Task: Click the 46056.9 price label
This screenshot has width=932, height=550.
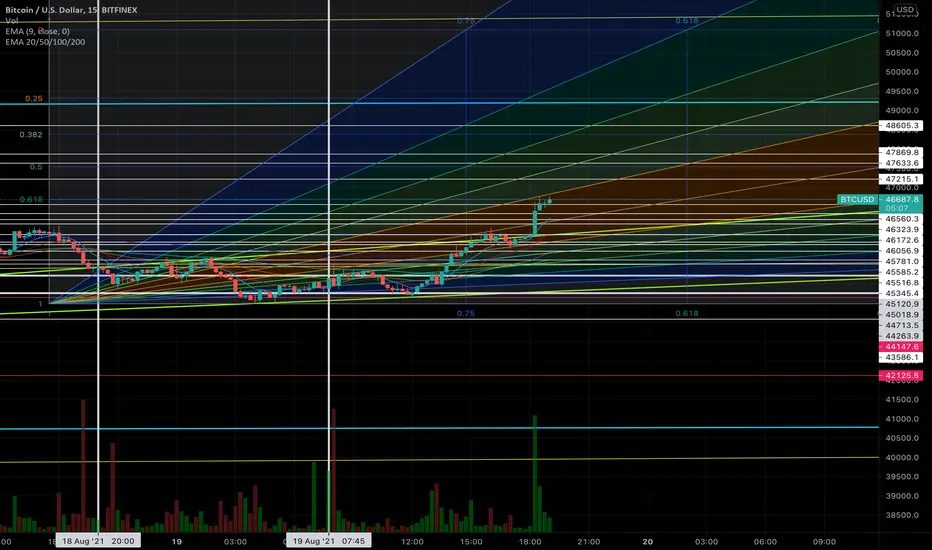Action: tap(901, 251)
